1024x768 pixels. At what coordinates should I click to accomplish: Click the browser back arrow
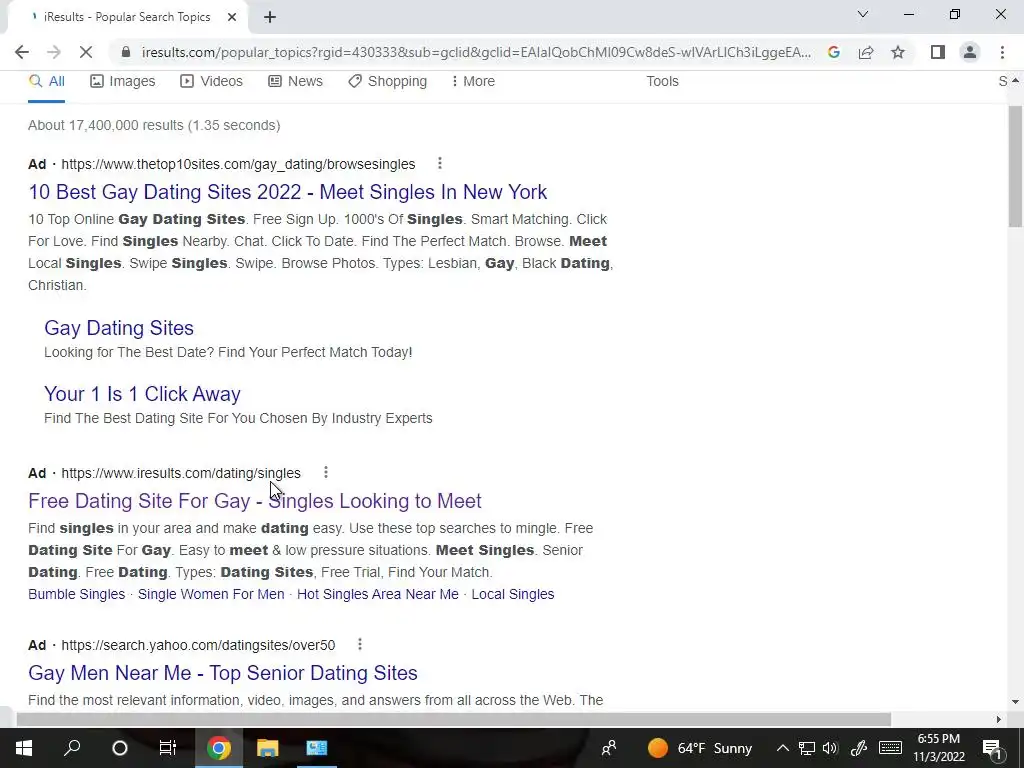[22, 52]
